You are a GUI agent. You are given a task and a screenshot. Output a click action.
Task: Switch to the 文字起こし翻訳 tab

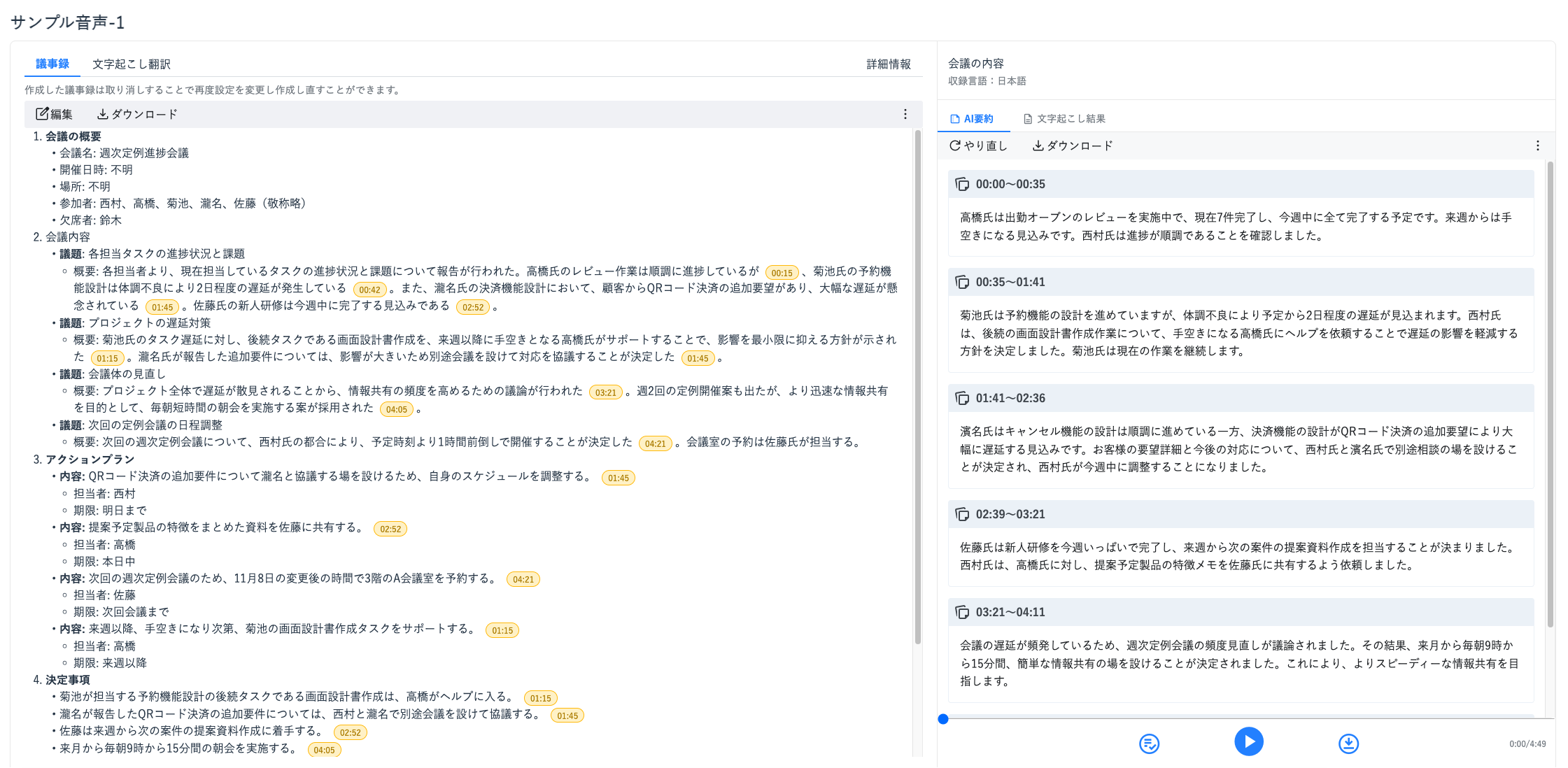pos(131,64)
